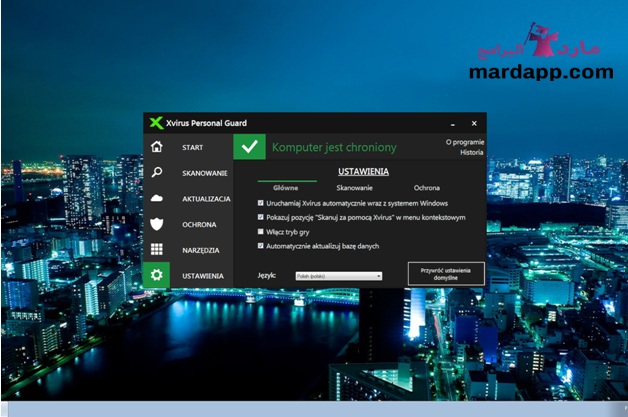Screen dimensions: 628x417
Task: Click the Aktualizacja cloud icon
Action: [x=157, y=198]
